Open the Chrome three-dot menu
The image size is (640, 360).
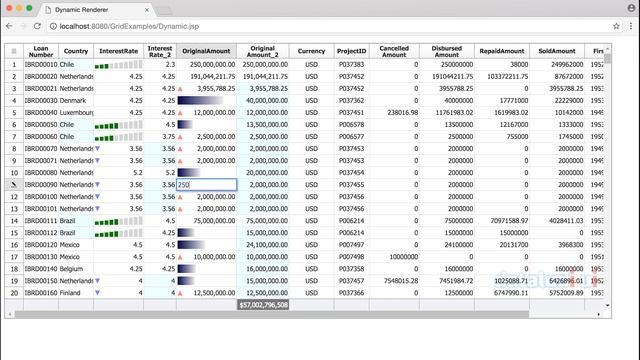click(631, 26)
